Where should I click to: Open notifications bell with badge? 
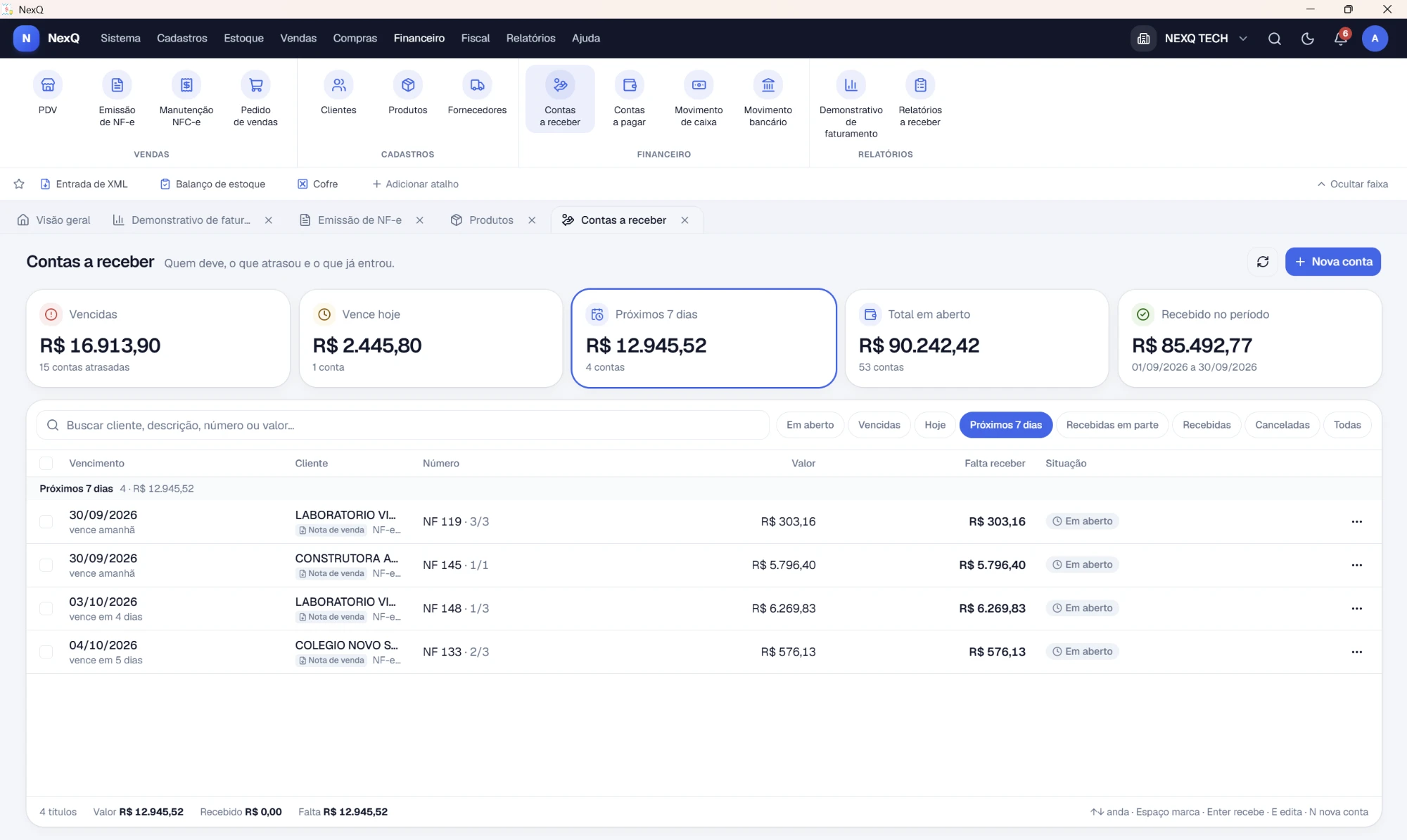point(1341,39)
